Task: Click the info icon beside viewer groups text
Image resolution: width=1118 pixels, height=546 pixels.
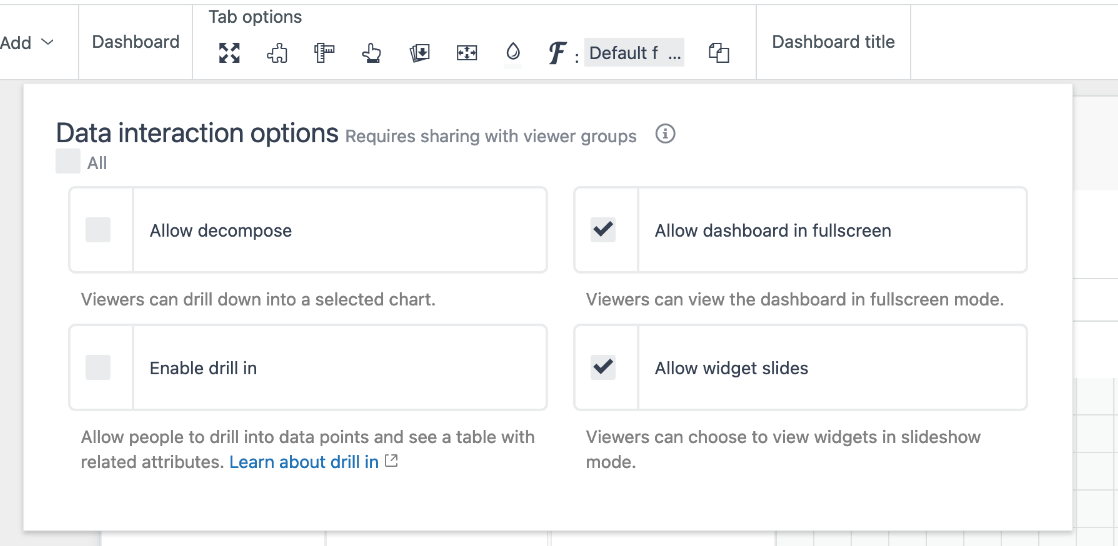Action: (x=665, y=134)
